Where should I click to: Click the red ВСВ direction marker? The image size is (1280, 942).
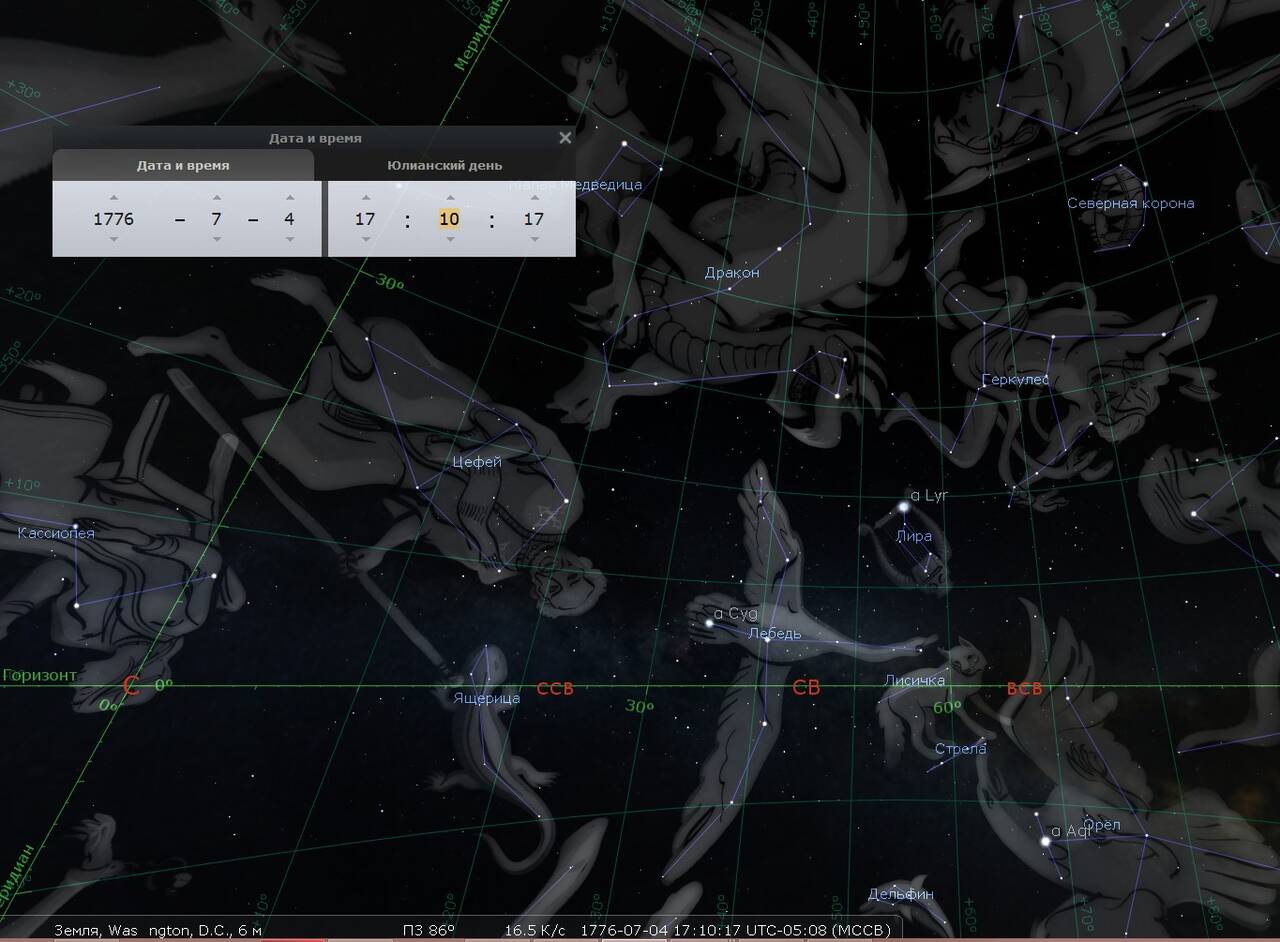click(1024, 689)
